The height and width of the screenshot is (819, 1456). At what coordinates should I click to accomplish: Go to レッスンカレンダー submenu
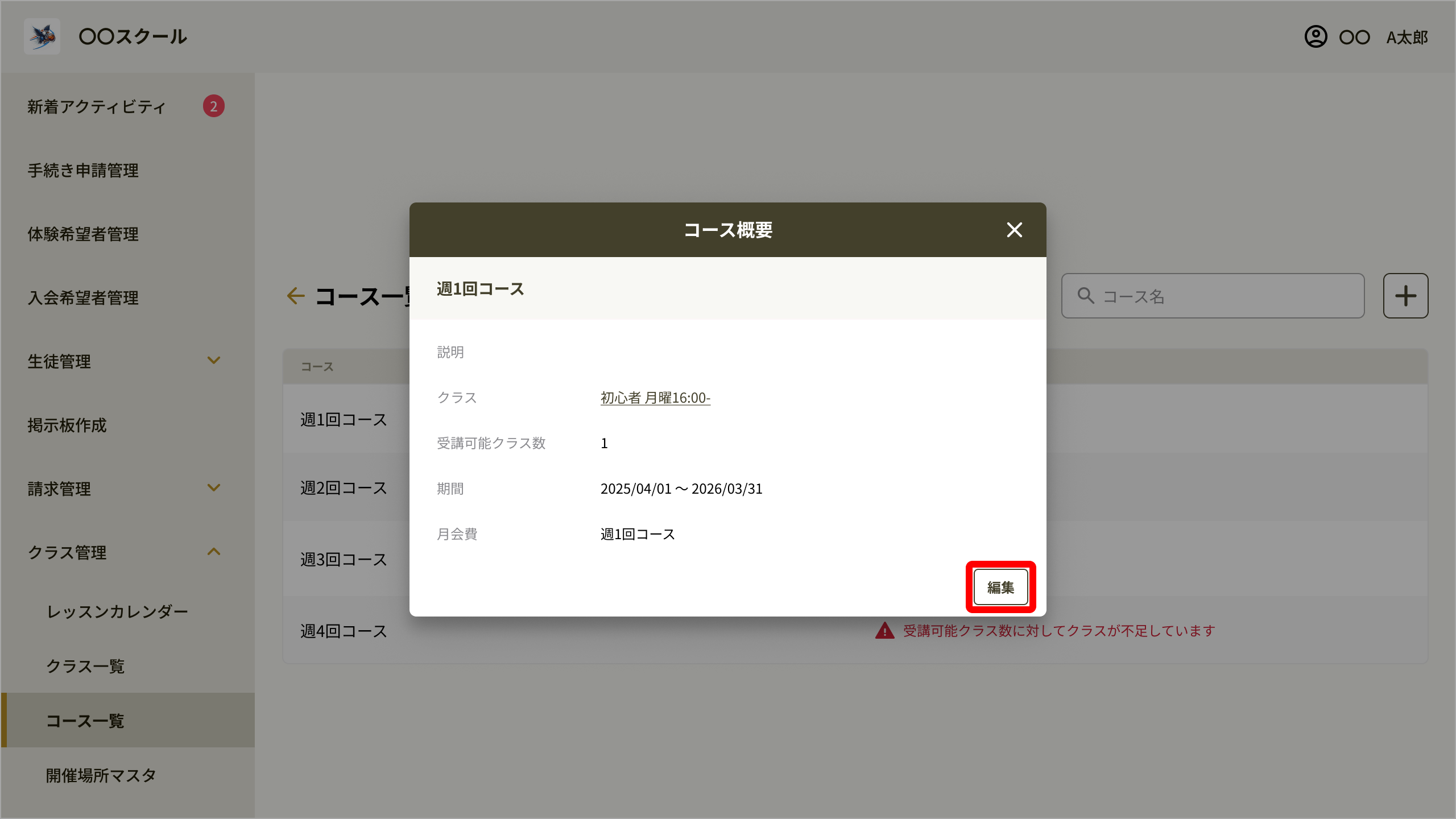tap(117, 612)
